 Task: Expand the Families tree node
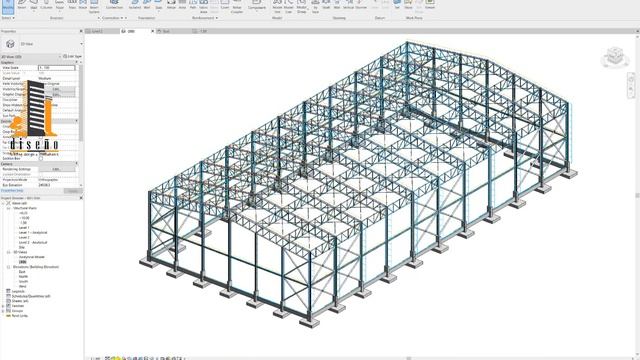[x=3, y=306]
